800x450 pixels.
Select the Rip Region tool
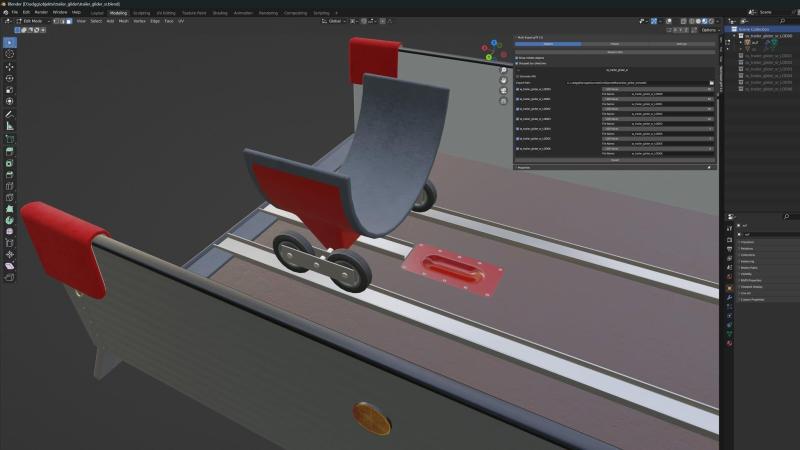(x=10, y=278)
